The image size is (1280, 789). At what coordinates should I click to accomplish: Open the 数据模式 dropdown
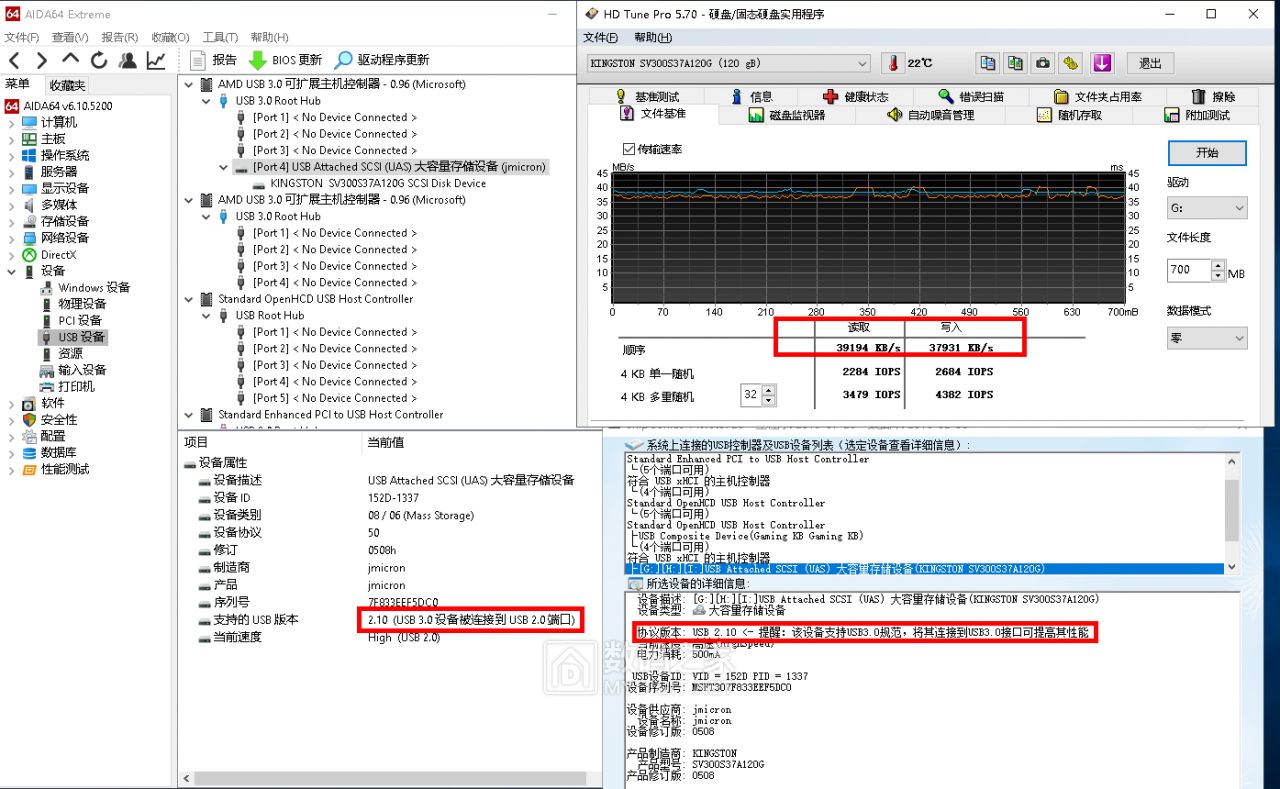(1206, 338)
